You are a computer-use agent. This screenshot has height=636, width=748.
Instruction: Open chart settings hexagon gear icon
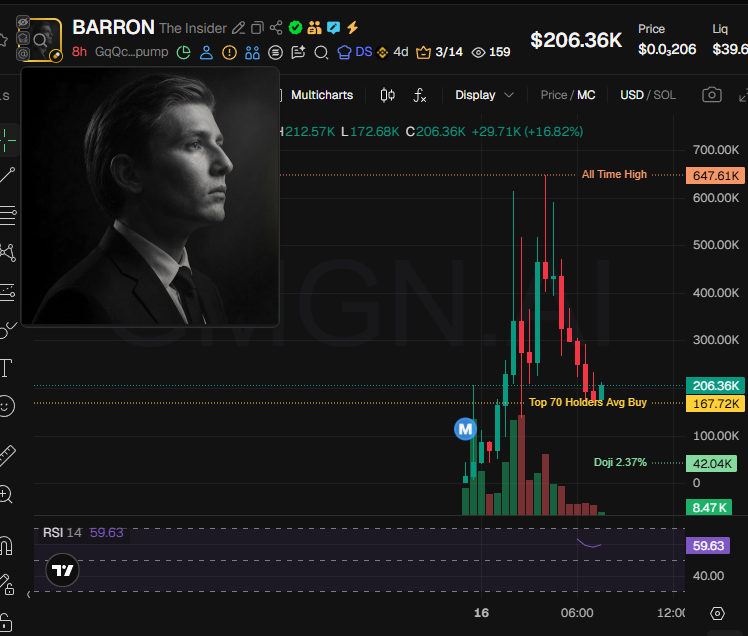pos(717,614)
